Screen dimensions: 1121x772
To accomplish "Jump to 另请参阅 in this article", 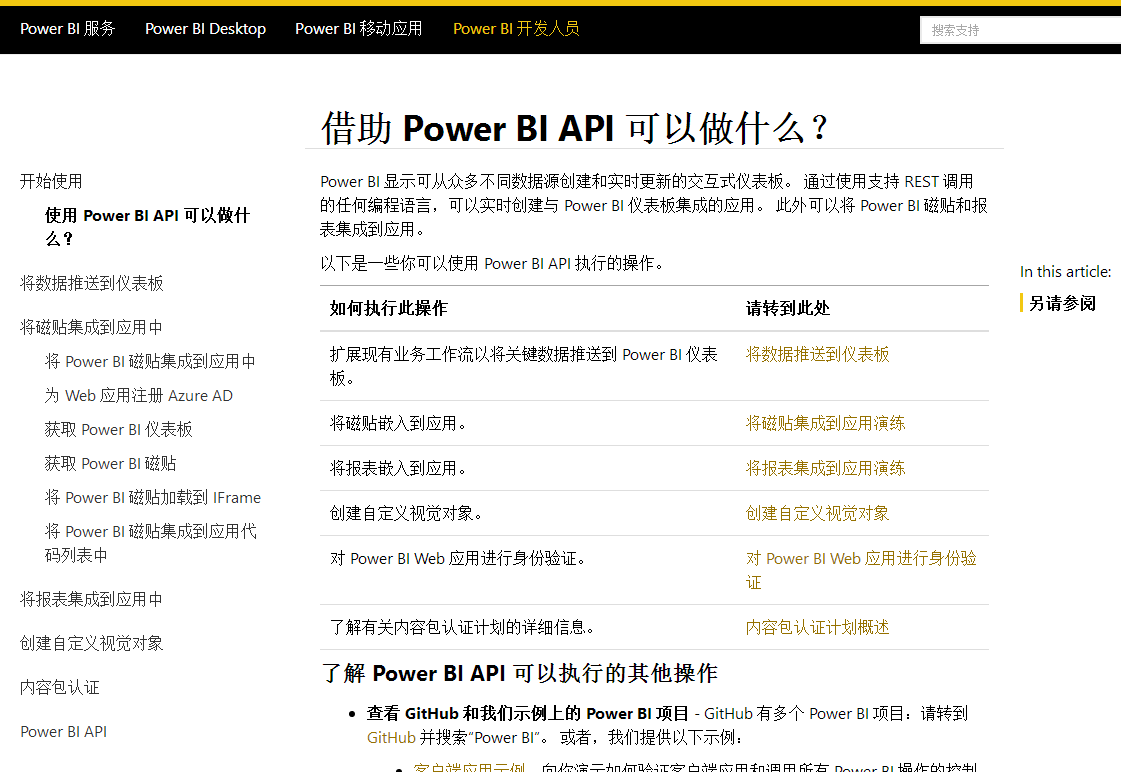I will click(1062, 303).
